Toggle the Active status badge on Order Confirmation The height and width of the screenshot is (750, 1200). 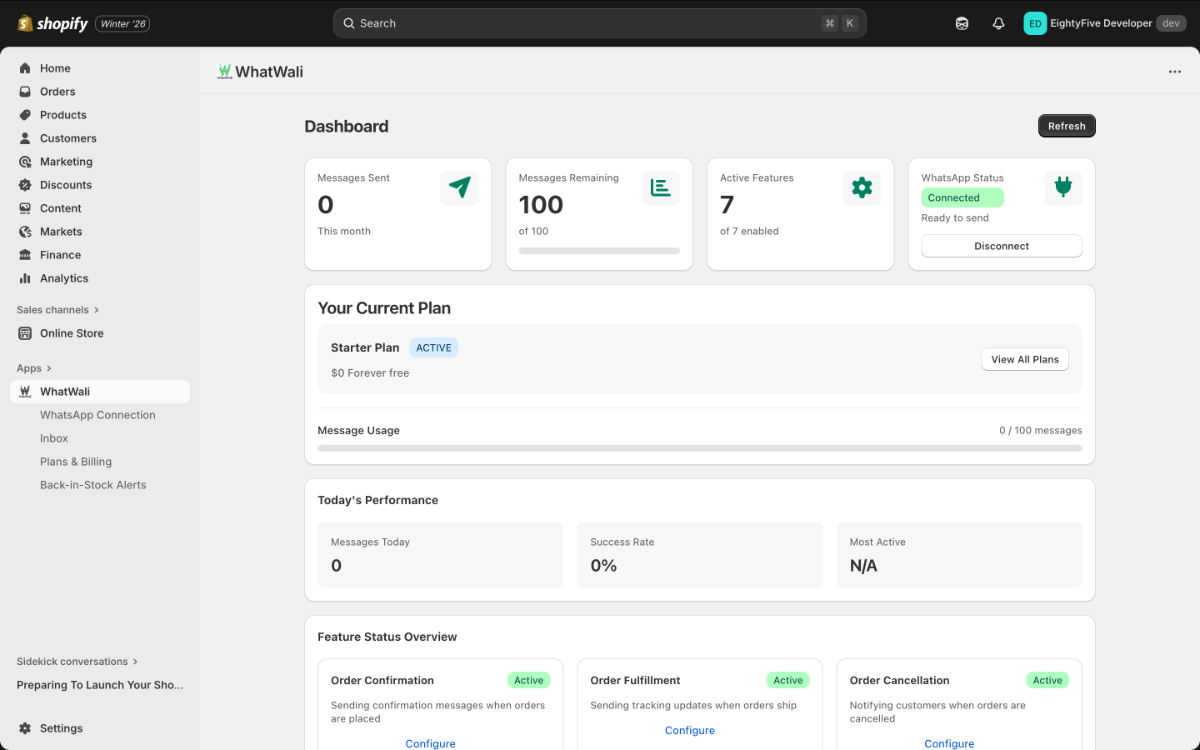click(x=528, y=680)
